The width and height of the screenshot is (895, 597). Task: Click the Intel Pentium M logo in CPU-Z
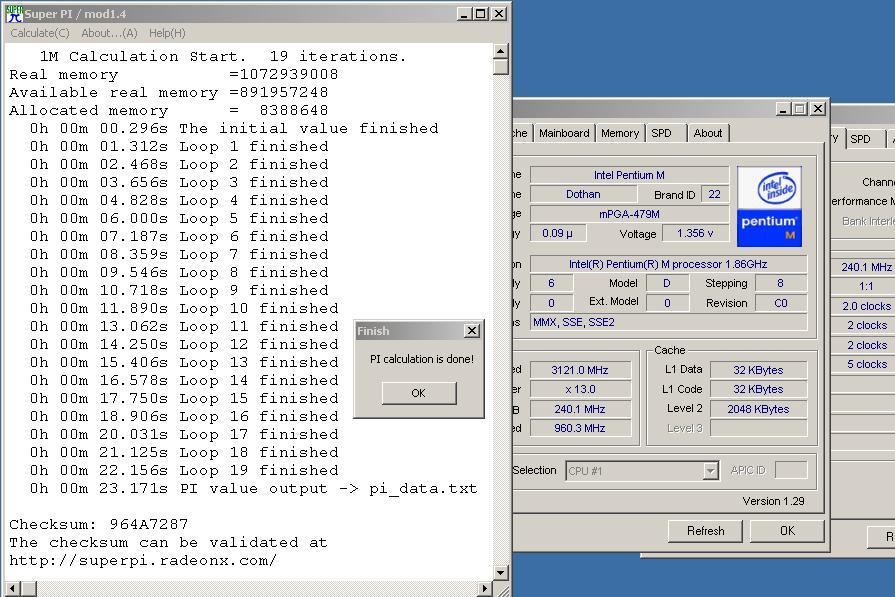[x=769, y=207]
